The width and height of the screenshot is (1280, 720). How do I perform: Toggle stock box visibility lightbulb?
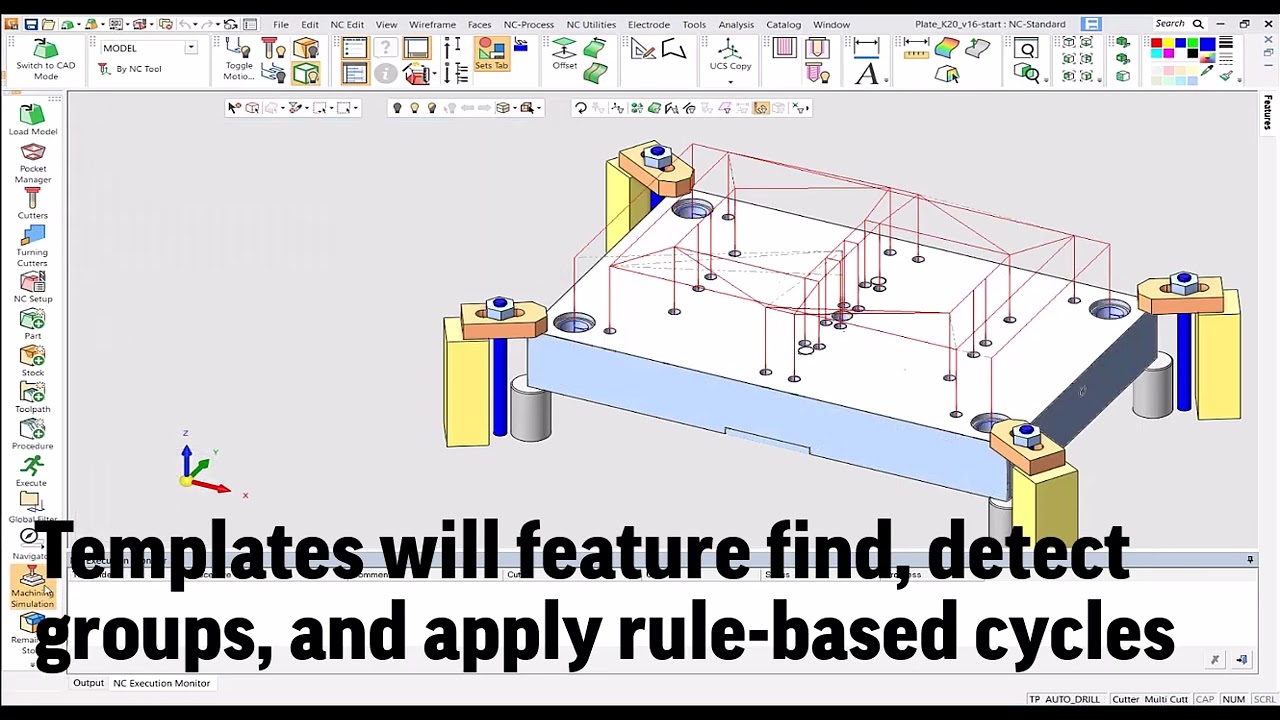pos(306,48)
